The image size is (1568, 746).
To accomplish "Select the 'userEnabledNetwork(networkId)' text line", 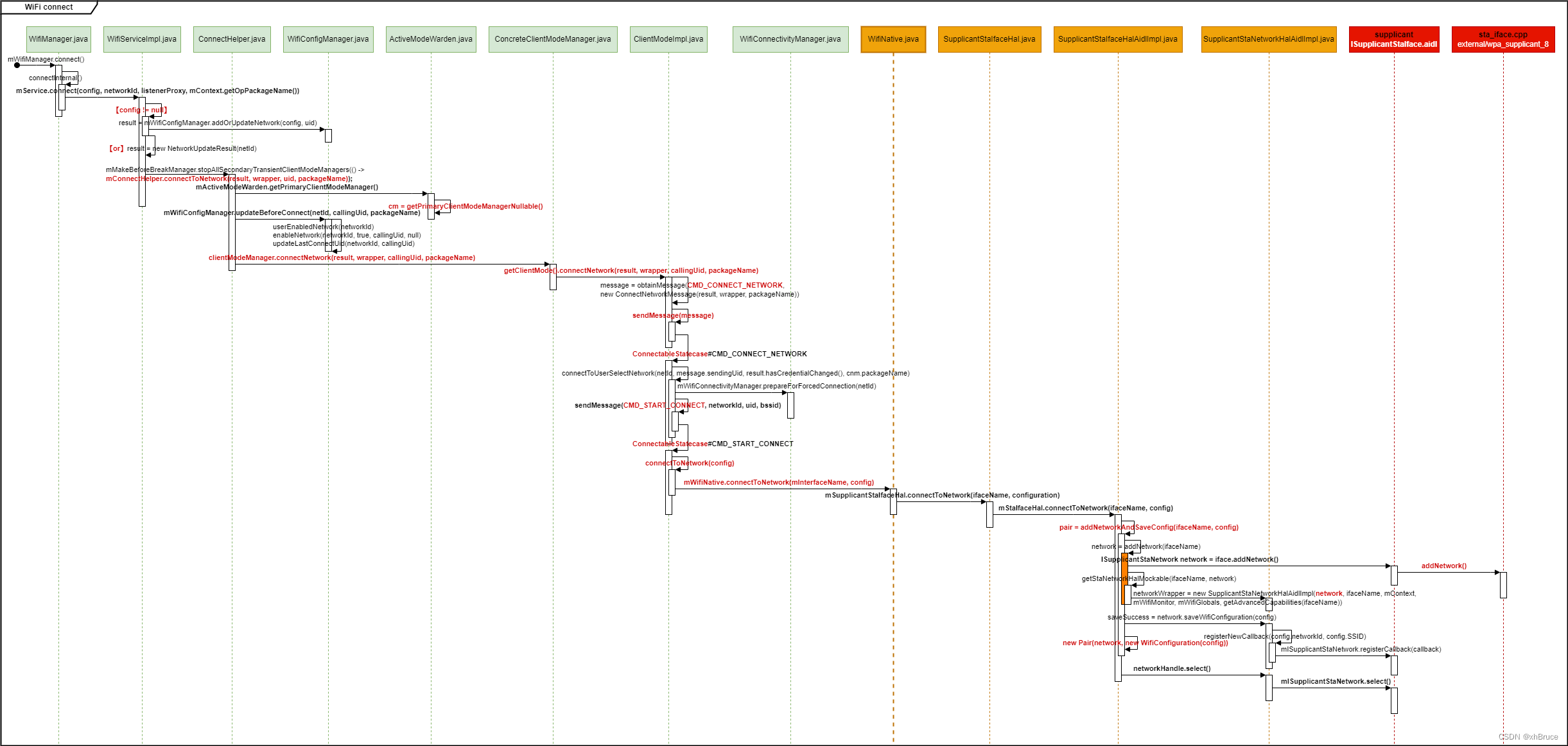I will 323,227.
